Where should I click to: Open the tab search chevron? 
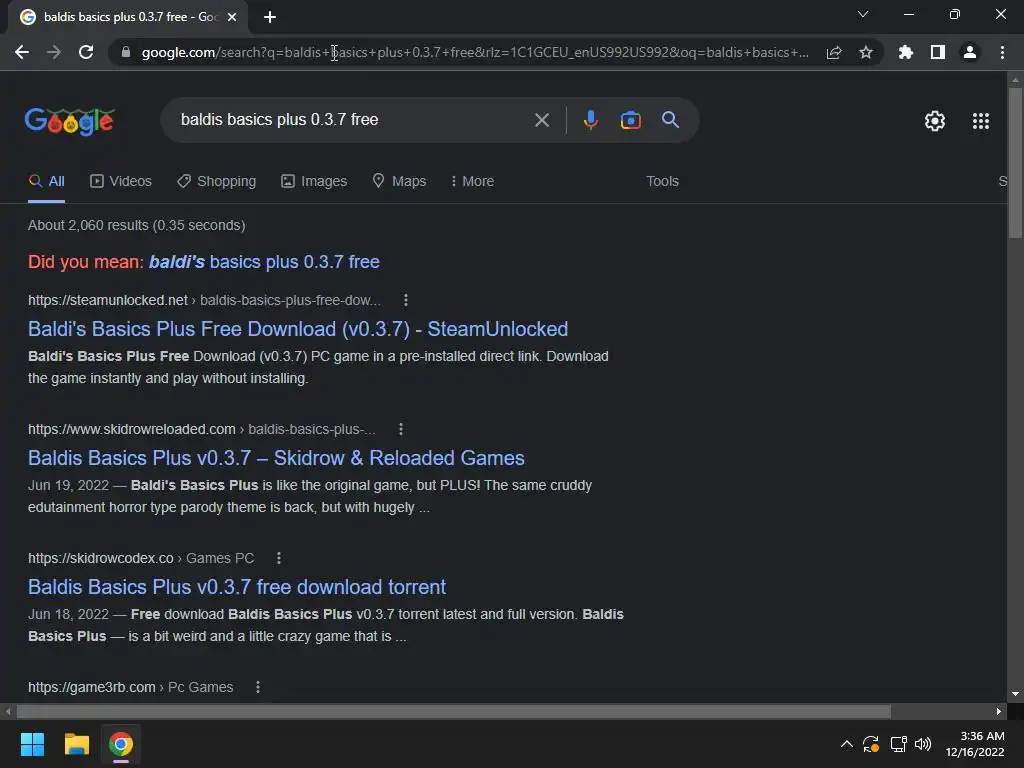pos(863,14)
